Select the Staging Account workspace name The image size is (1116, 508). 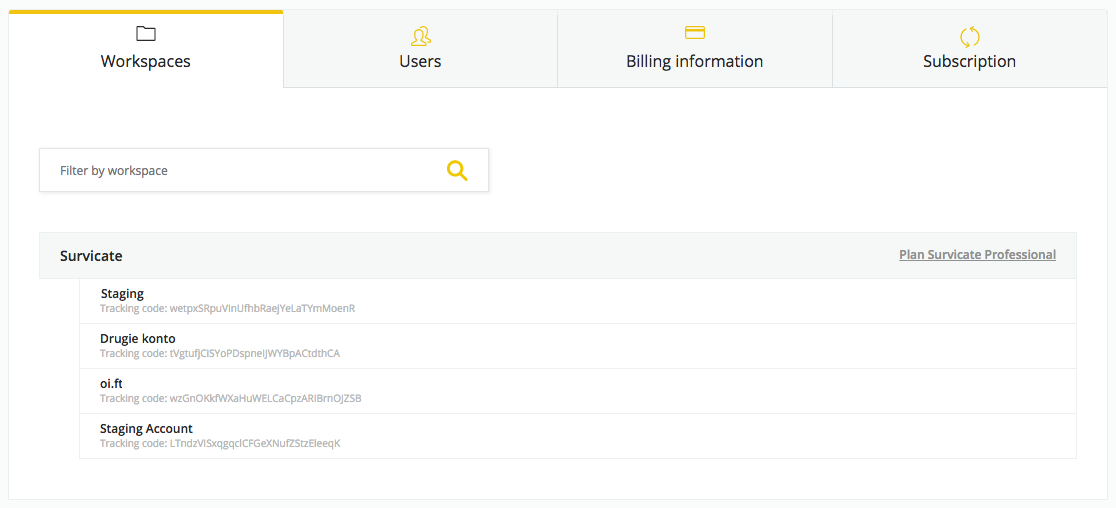(x=146, y=428)
